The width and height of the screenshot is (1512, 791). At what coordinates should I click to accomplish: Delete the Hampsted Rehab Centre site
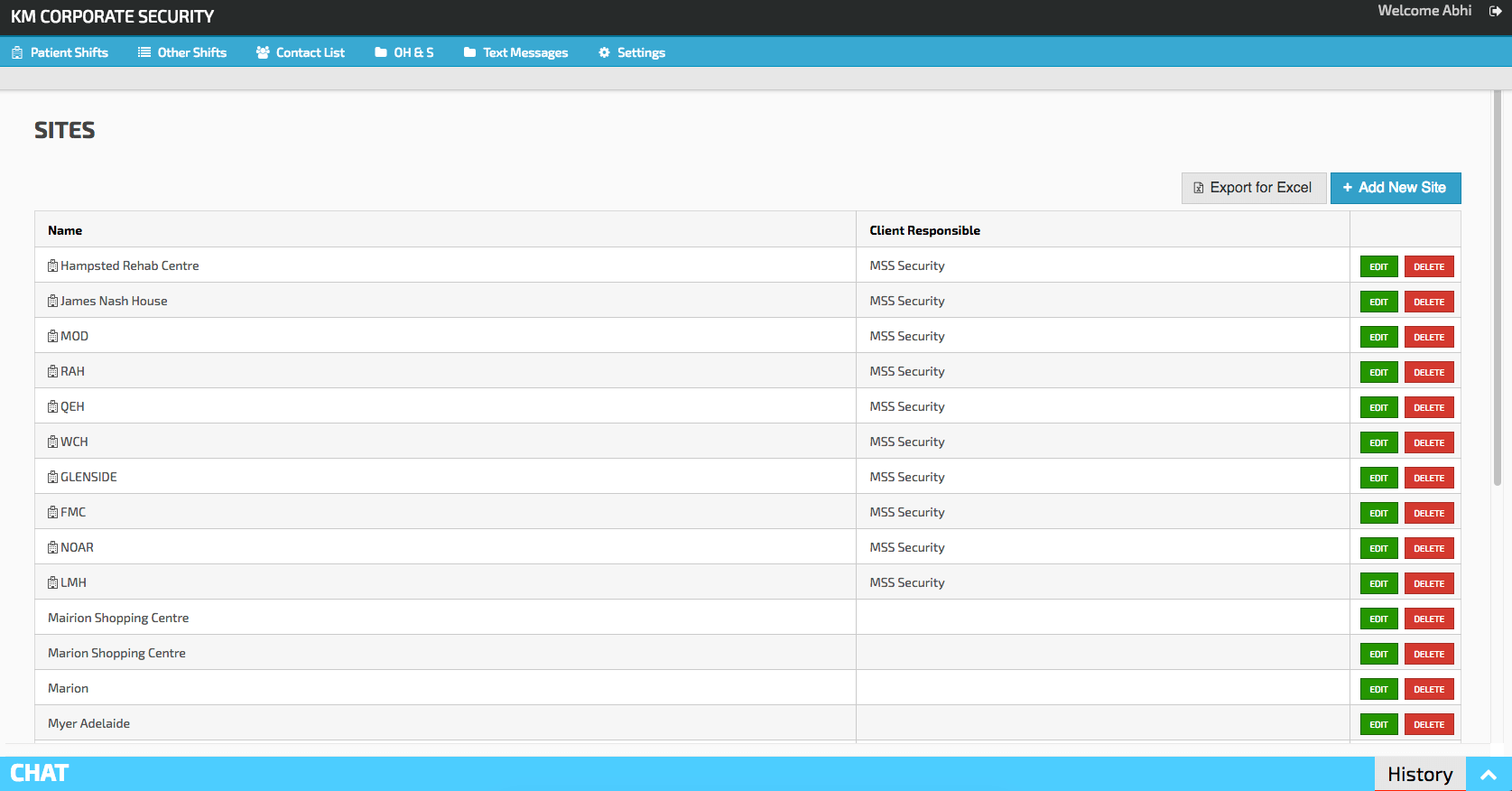1429,266
